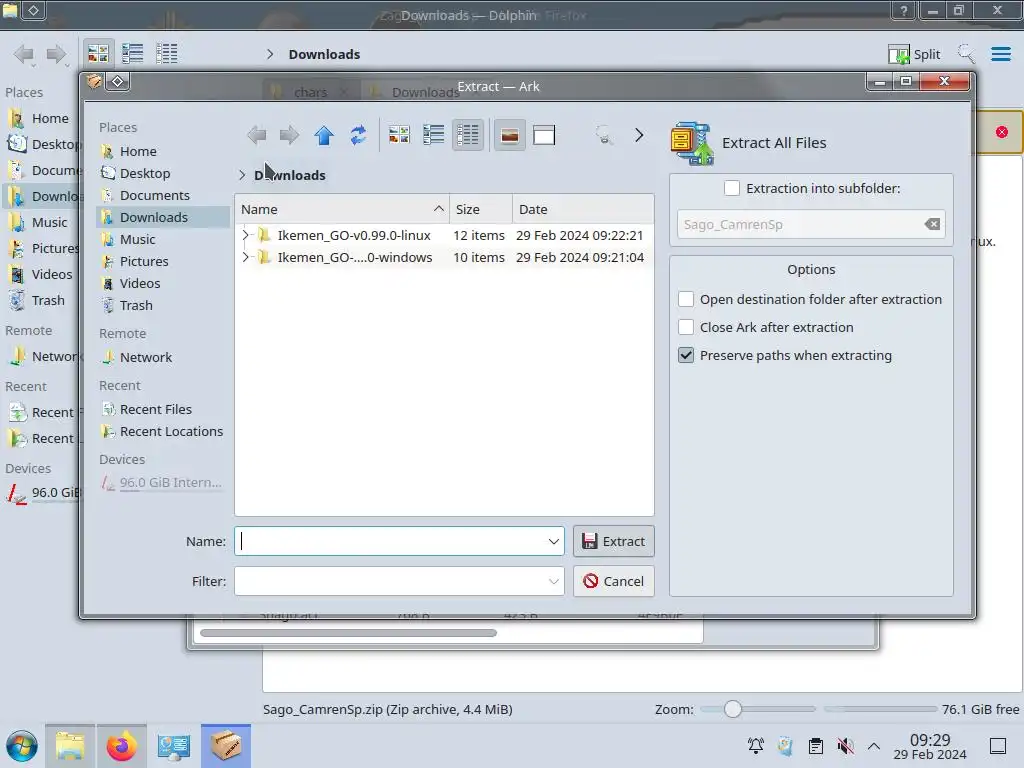Clear the subfolder name field
1024x768 pixels.
tap(933, 224)
